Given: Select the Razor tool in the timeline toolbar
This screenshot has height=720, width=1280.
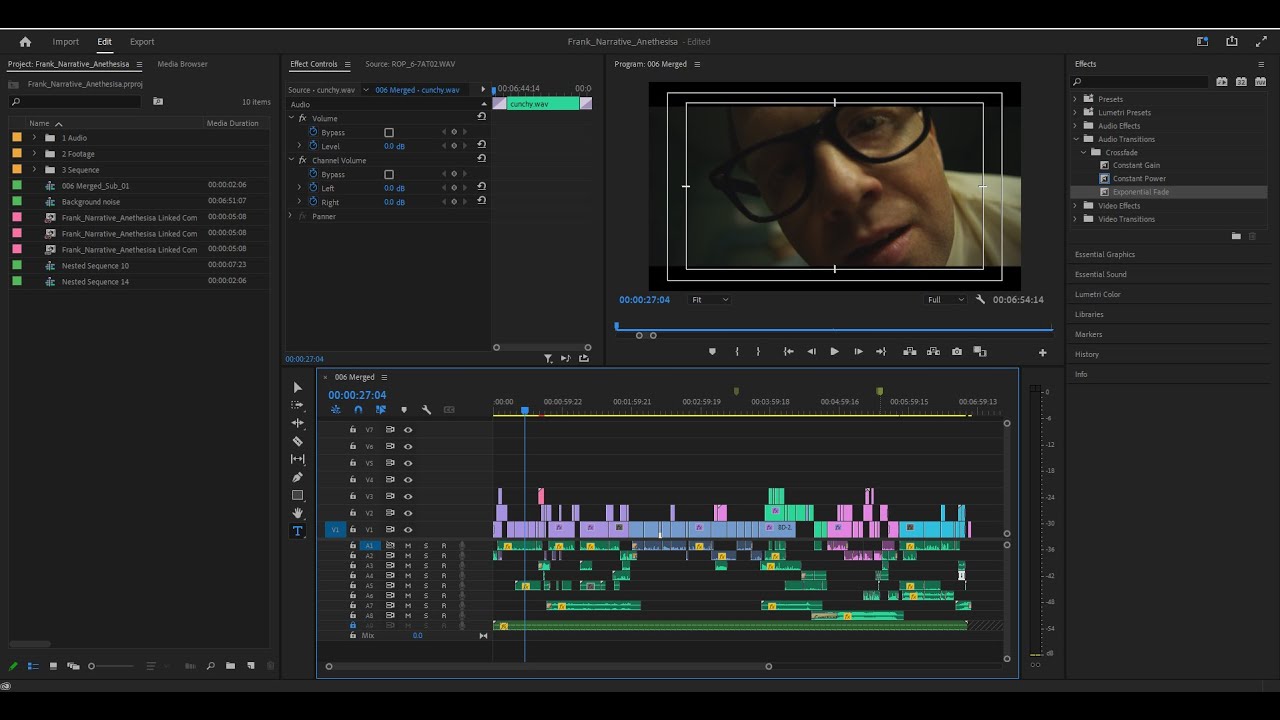Looking at the screenshot, I should click(297, 441).
